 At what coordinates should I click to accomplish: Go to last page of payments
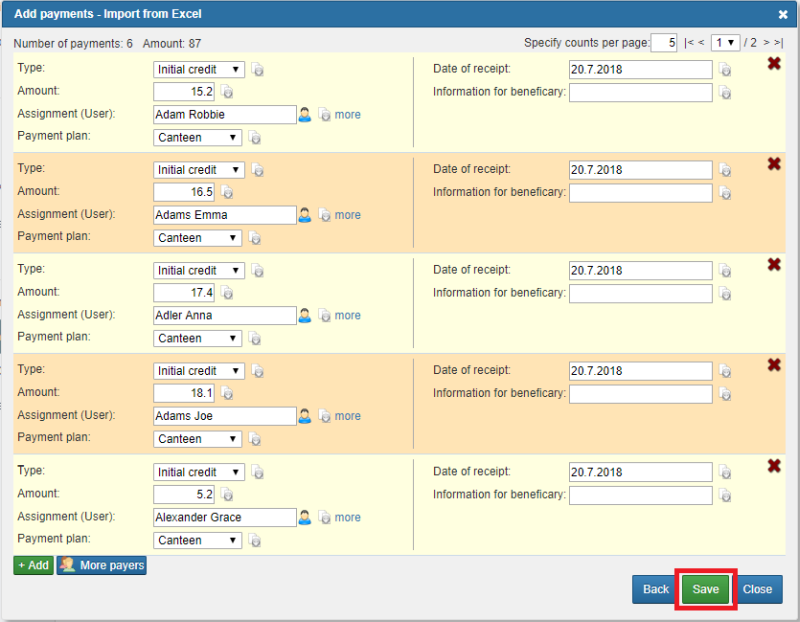779,43
